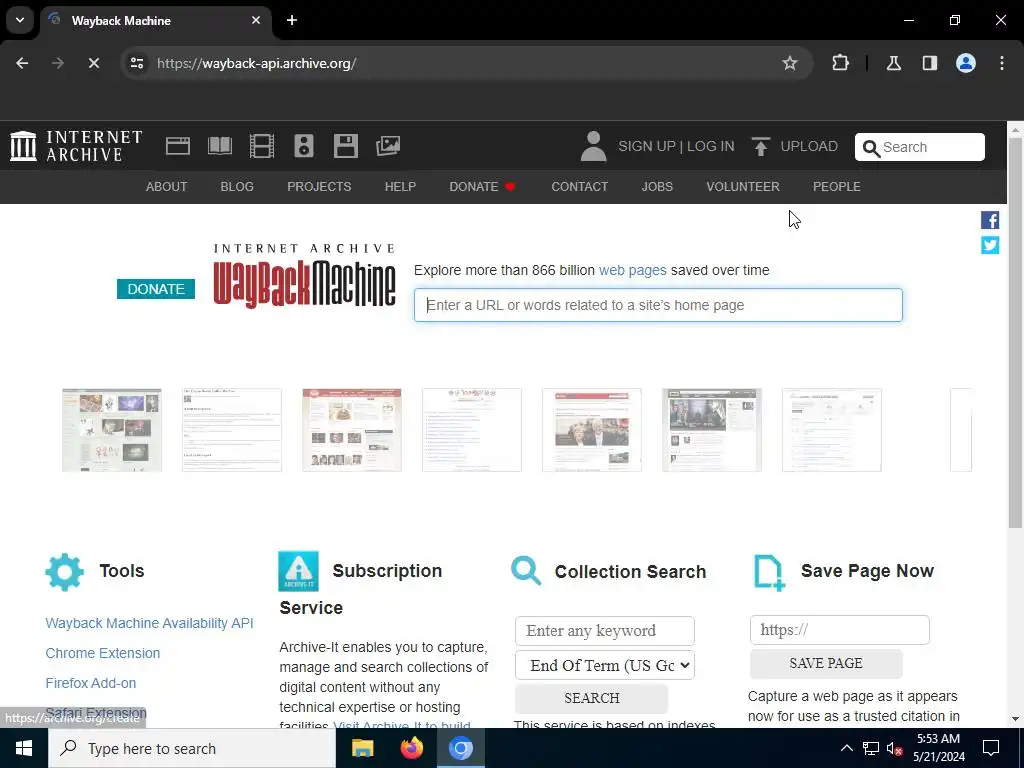The height and width of the screenshot is (768, 1024).
Task: Click the Collection SEARCH button
Action: 592,698
